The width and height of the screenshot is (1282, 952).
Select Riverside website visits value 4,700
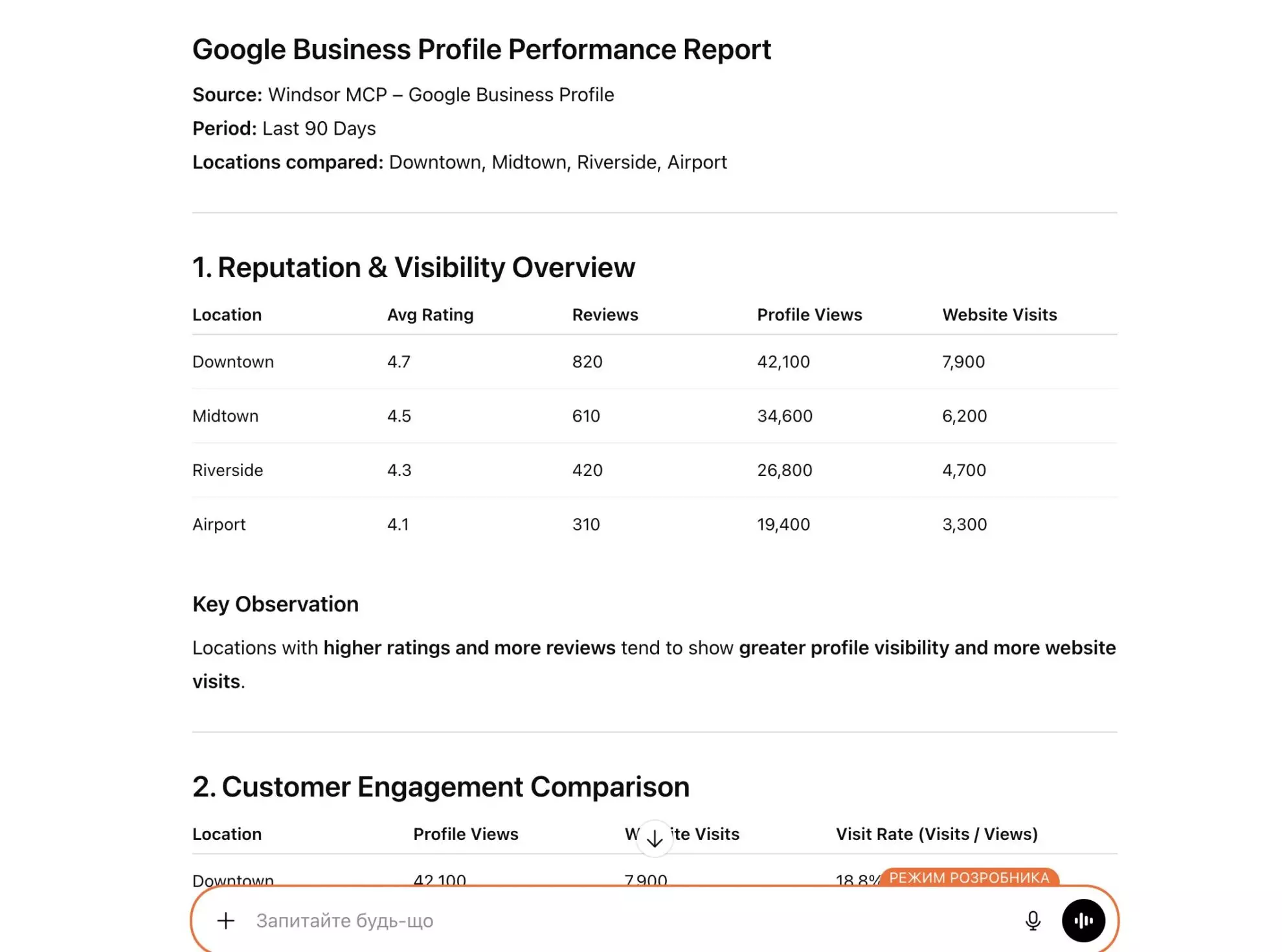964,470
